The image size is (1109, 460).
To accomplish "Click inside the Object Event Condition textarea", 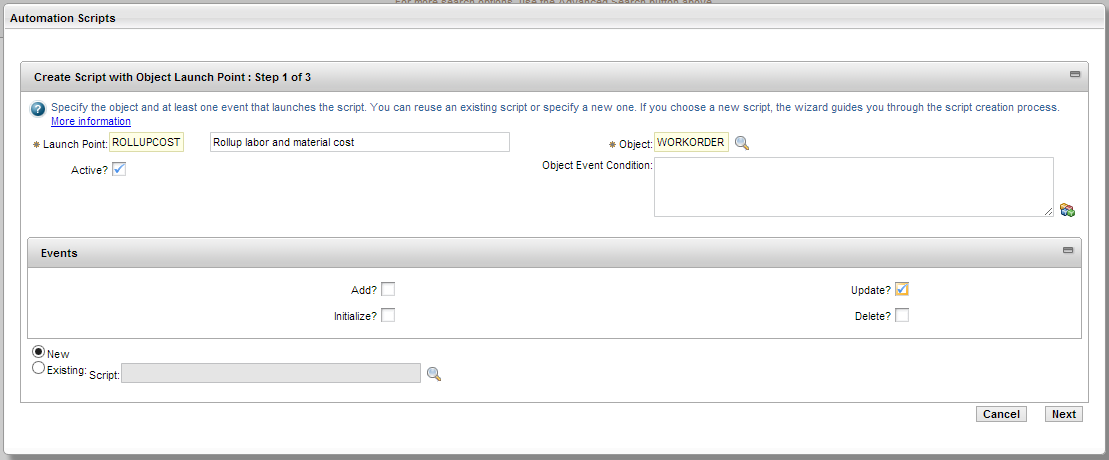I will [x=854, y=187].
